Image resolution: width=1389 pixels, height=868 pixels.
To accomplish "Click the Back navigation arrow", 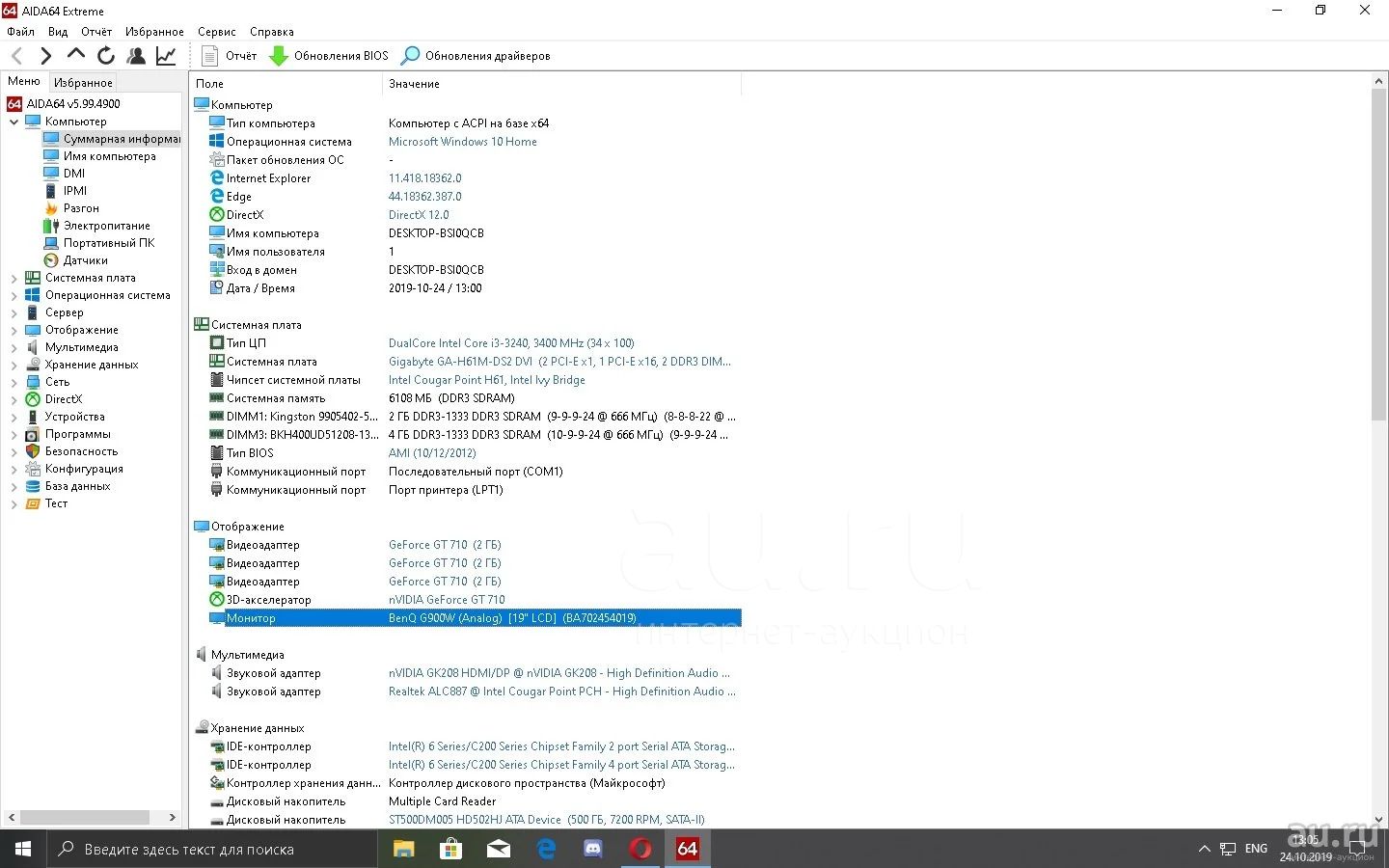I will click(16, 56).
